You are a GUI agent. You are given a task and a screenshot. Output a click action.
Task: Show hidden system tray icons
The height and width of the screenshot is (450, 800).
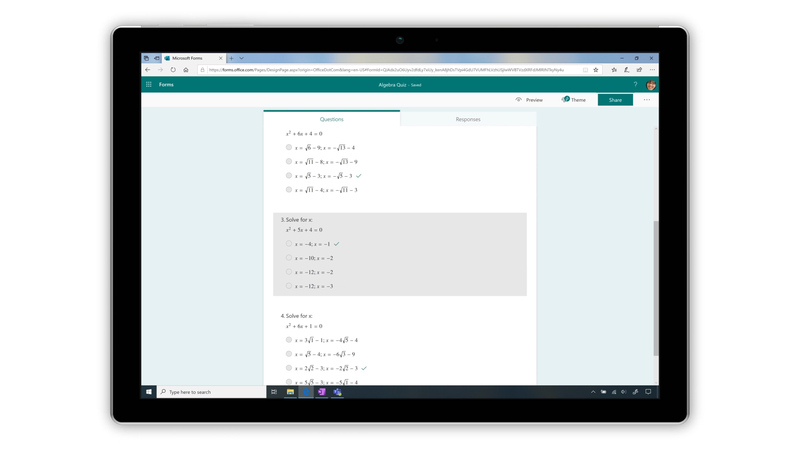pos(593,392)
